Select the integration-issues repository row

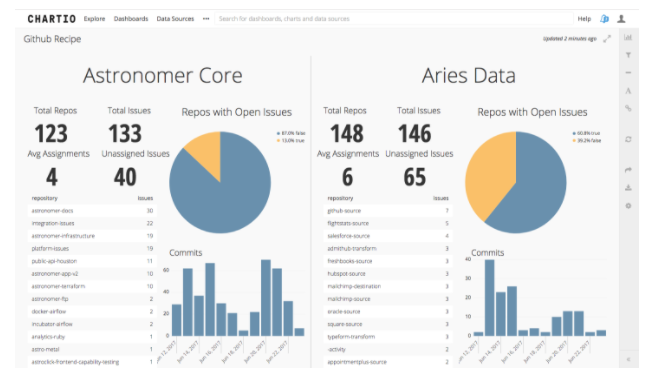coord(92,223)
